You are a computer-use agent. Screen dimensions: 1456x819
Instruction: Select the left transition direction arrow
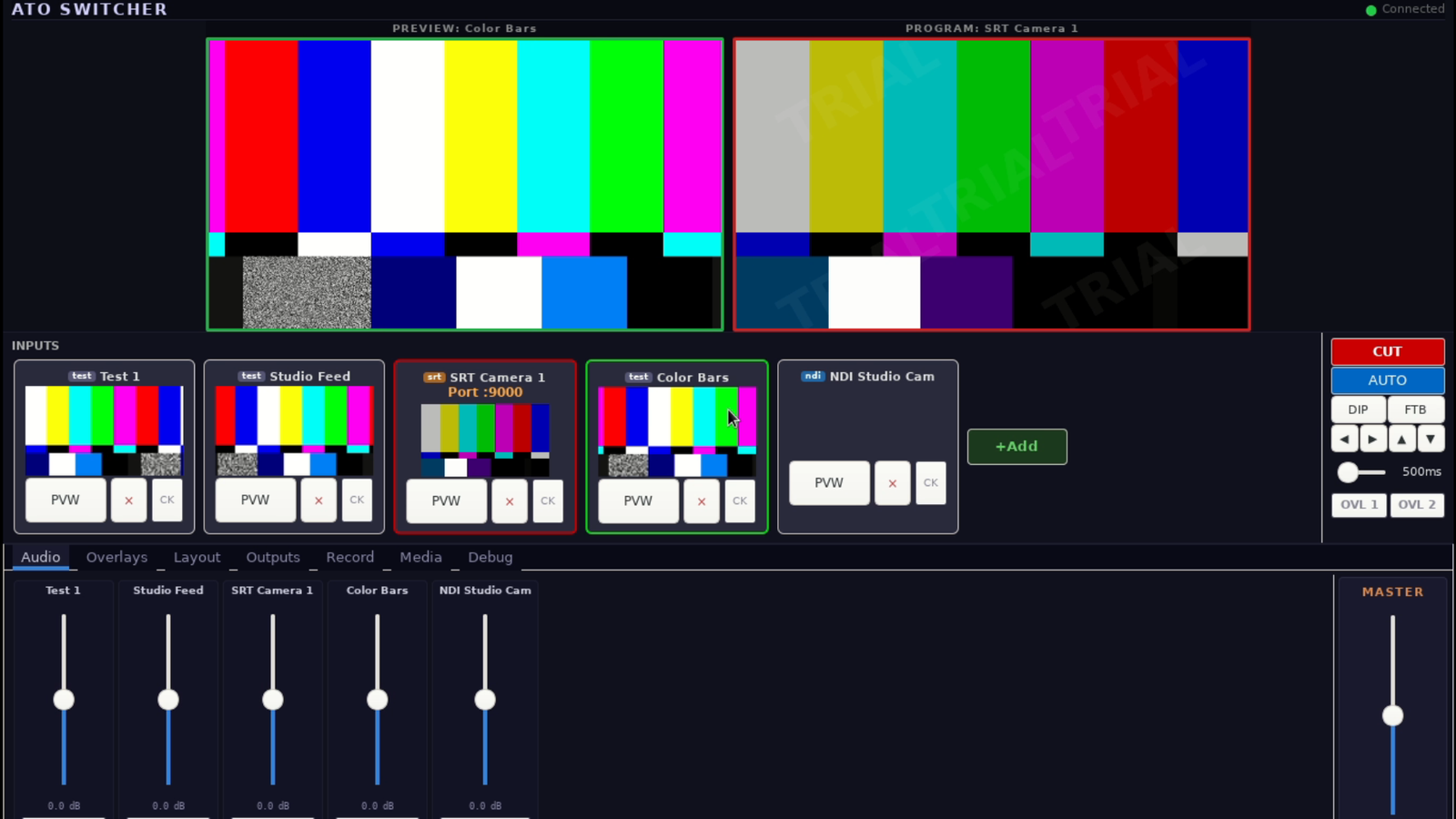coord(1344,438)
